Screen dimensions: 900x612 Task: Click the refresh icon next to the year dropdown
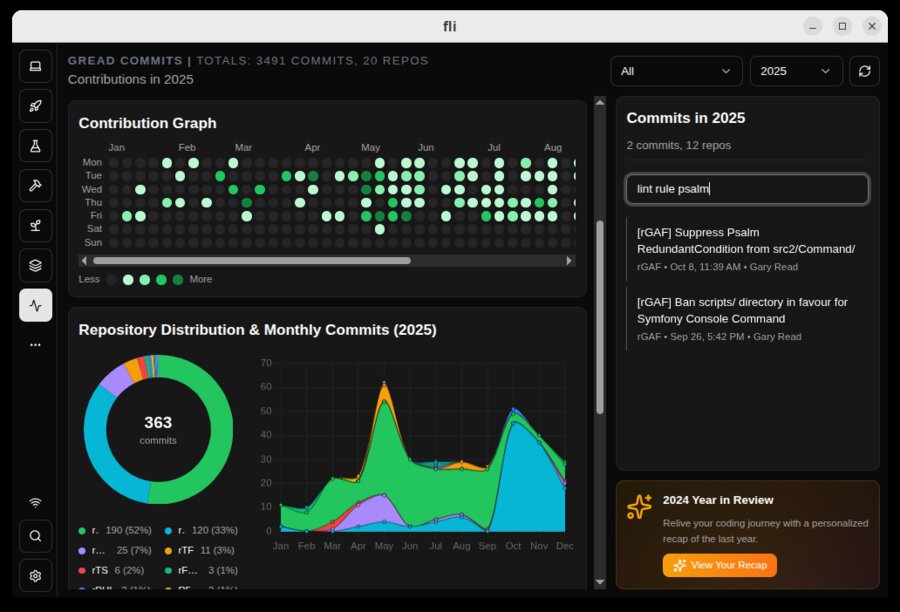tap(864, 71)
